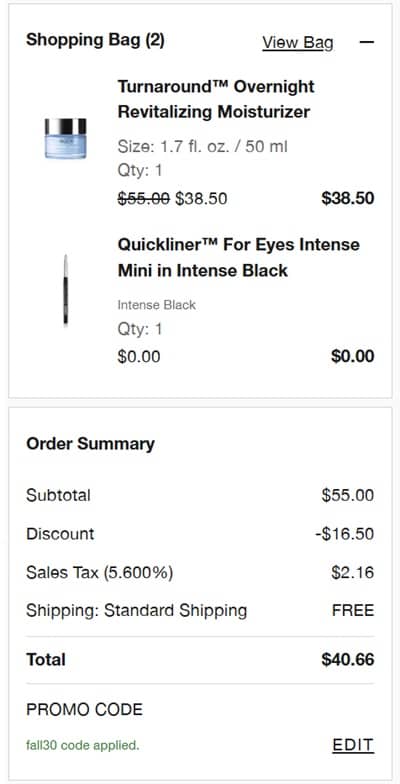Open the View Bag link
Image resolution: width=400 pixels, height=784 pixels.
[298, 43]
